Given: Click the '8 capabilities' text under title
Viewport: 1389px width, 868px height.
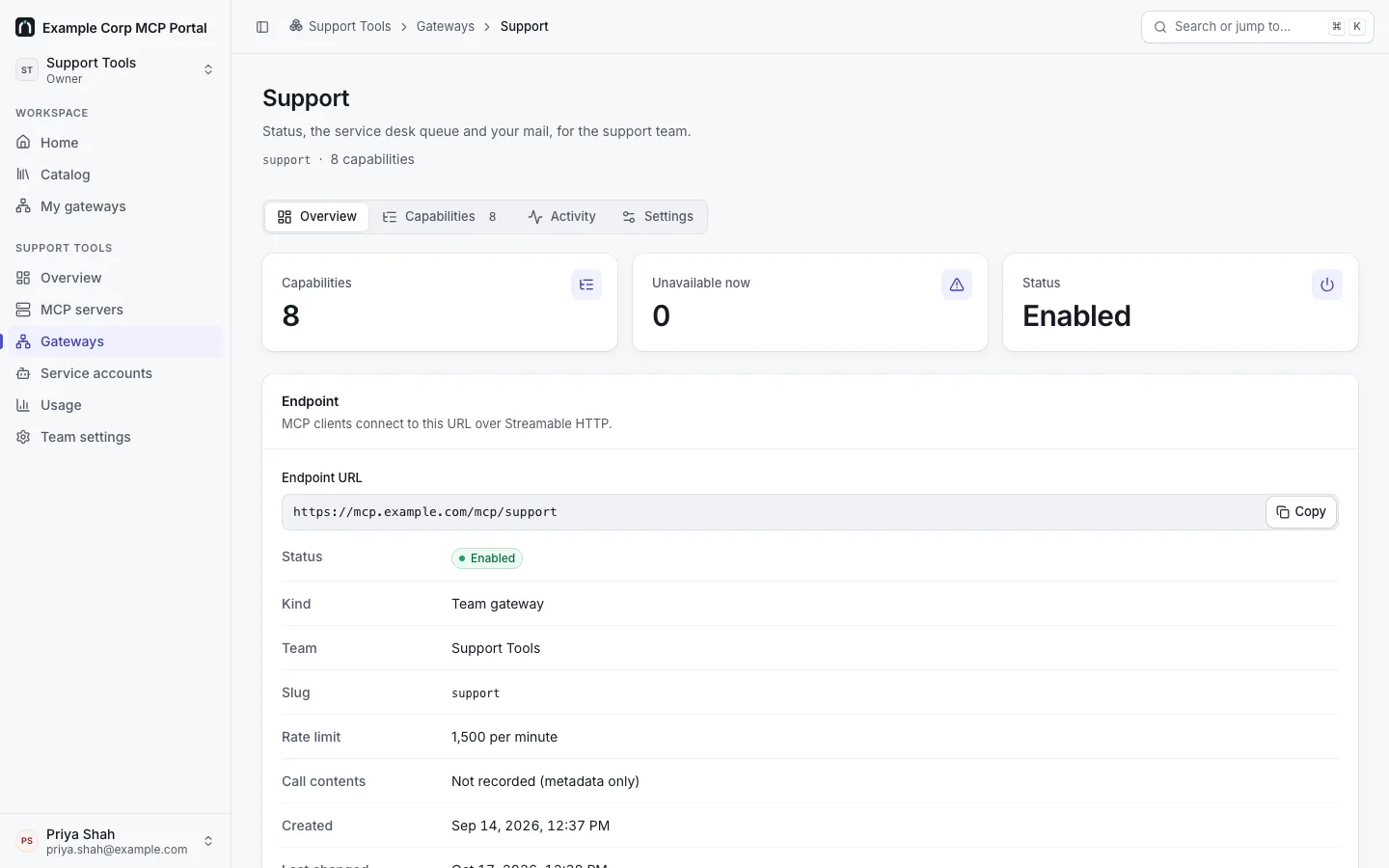Looking at the screenshot, I should coord(372,159).
